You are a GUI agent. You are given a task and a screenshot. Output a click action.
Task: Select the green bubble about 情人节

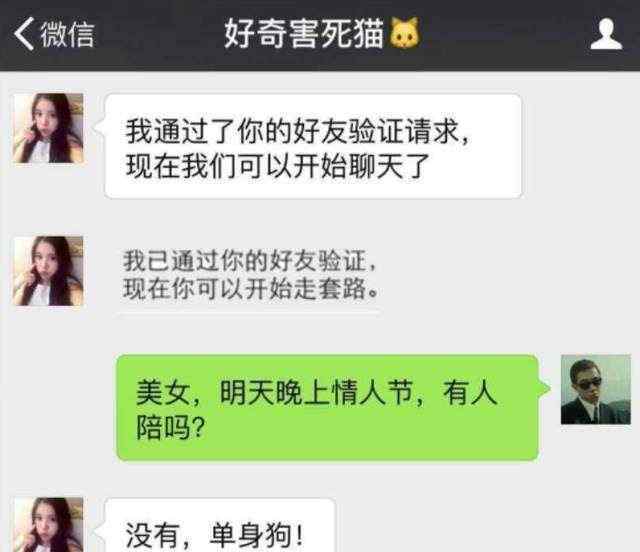(327, 407)
